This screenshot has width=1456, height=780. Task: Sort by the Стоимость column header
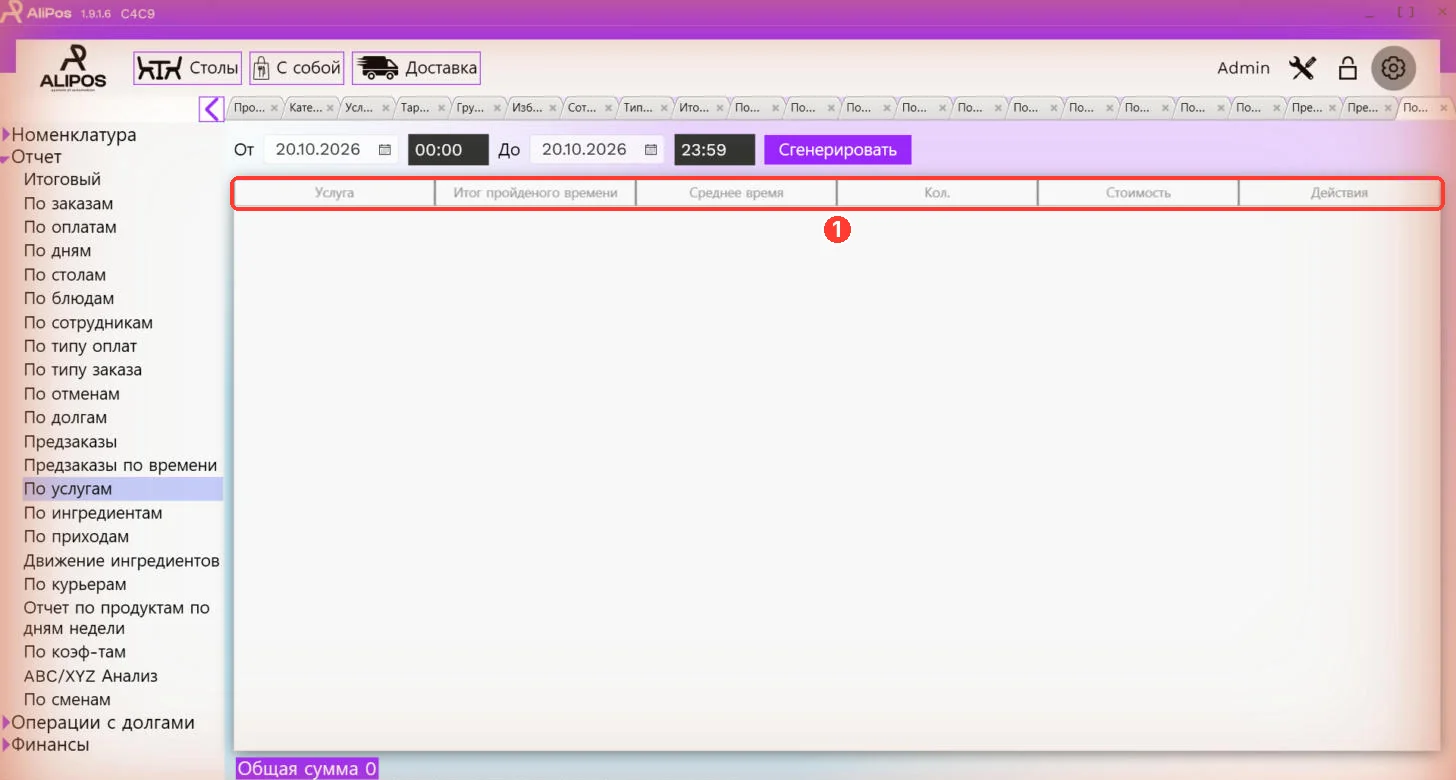[x=1138, y=193]
